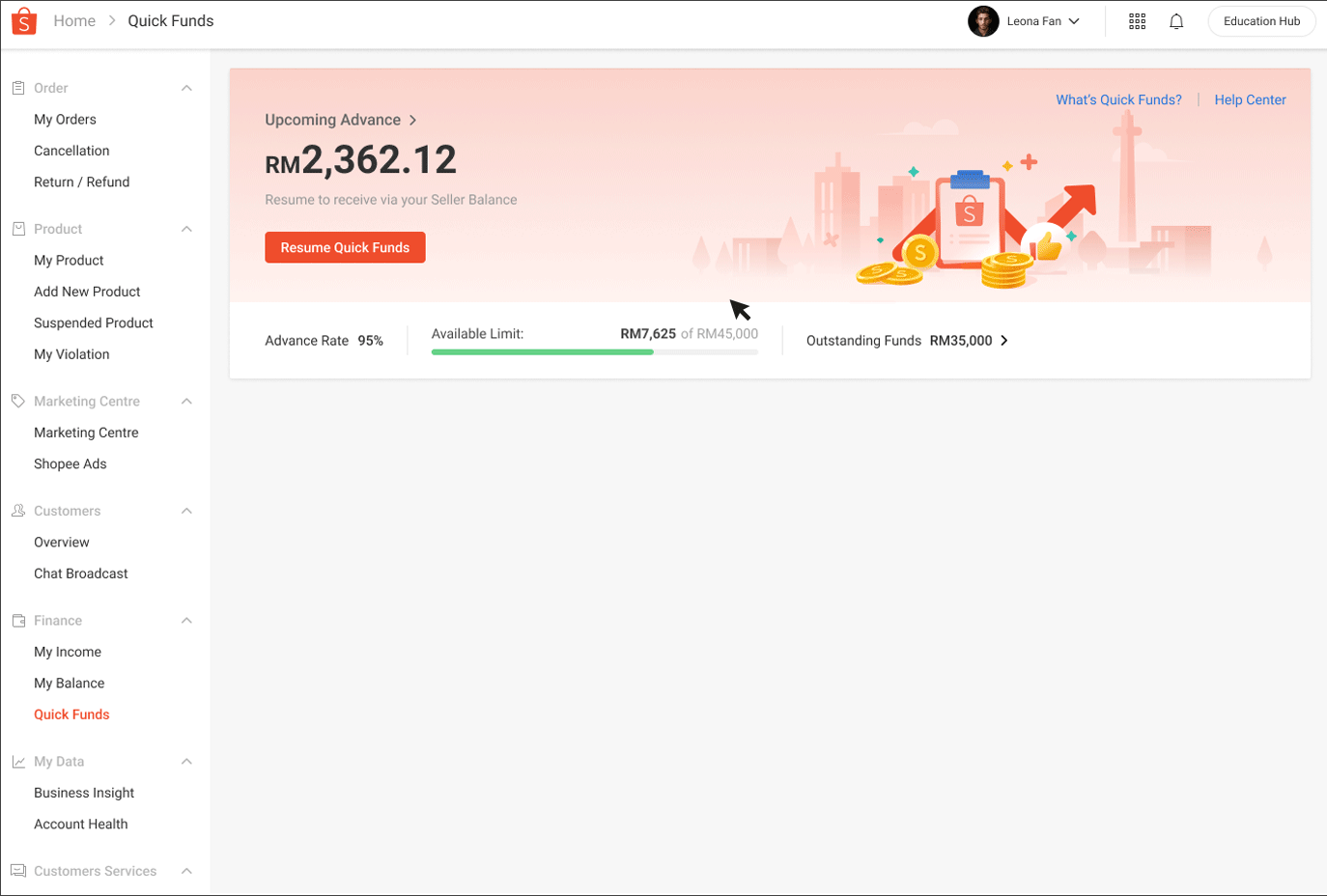Collapse the Finance section

pos(187,621)
